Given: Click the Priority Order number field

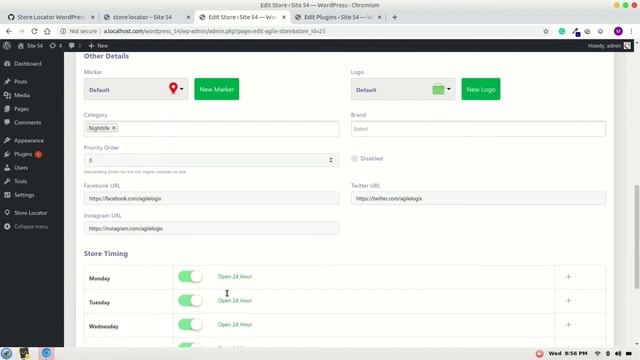Looking at the screenshot, I should (x=211, y=160).
